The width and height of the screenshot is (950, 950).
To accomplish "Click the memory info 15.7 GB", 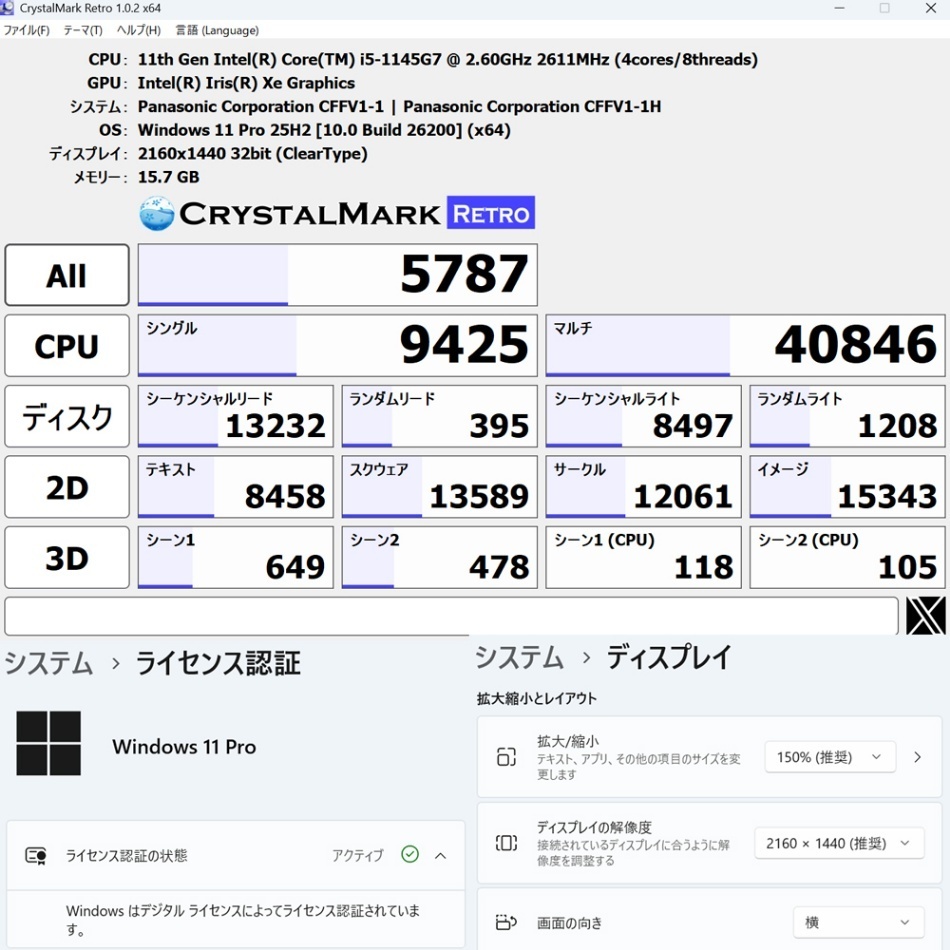I will pyautogui.click(x=168, y=177).
